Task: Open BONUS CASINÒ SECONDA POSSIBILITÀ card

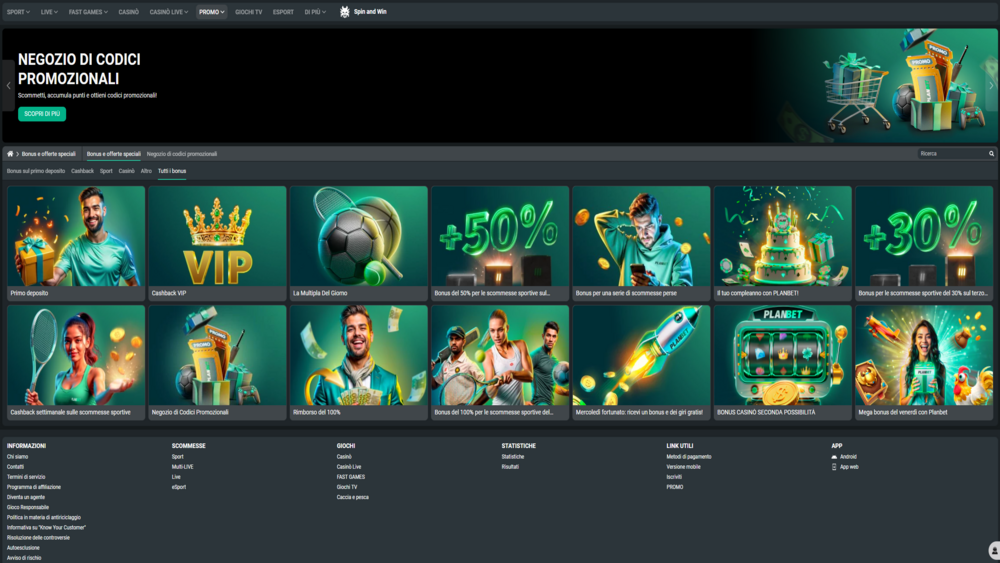Action: click(783, 362)
